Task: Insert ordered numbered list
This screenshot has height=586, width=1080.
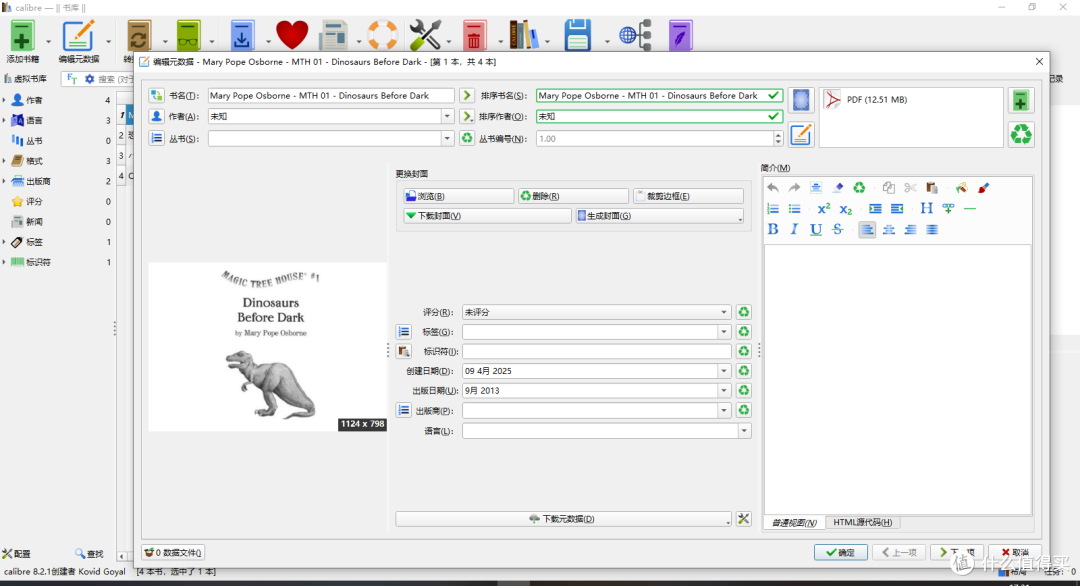Action: 773,209
